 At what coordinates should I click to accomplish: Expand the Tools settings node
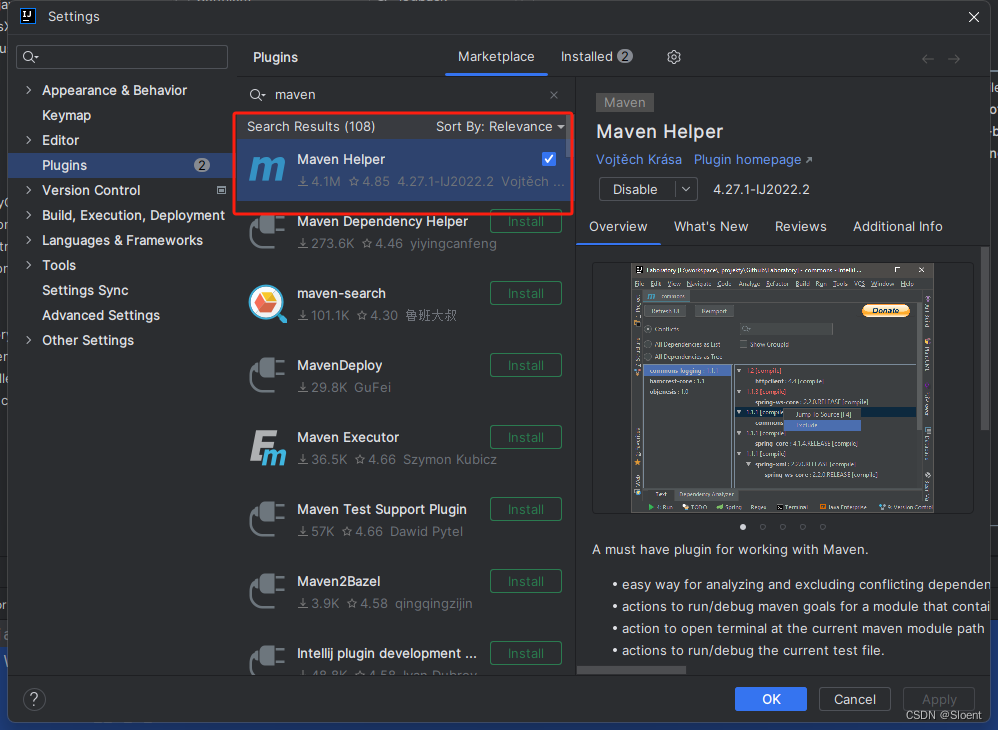pos(29,265)
